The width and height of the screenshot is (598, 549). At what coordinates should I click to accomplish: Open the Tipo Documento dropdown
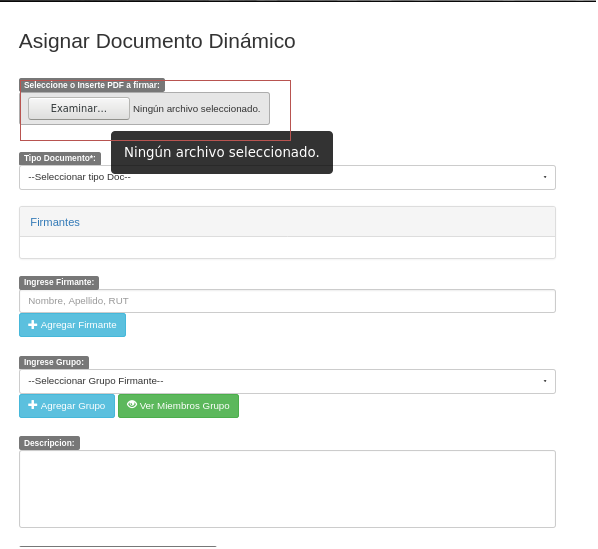coord(287,177)
